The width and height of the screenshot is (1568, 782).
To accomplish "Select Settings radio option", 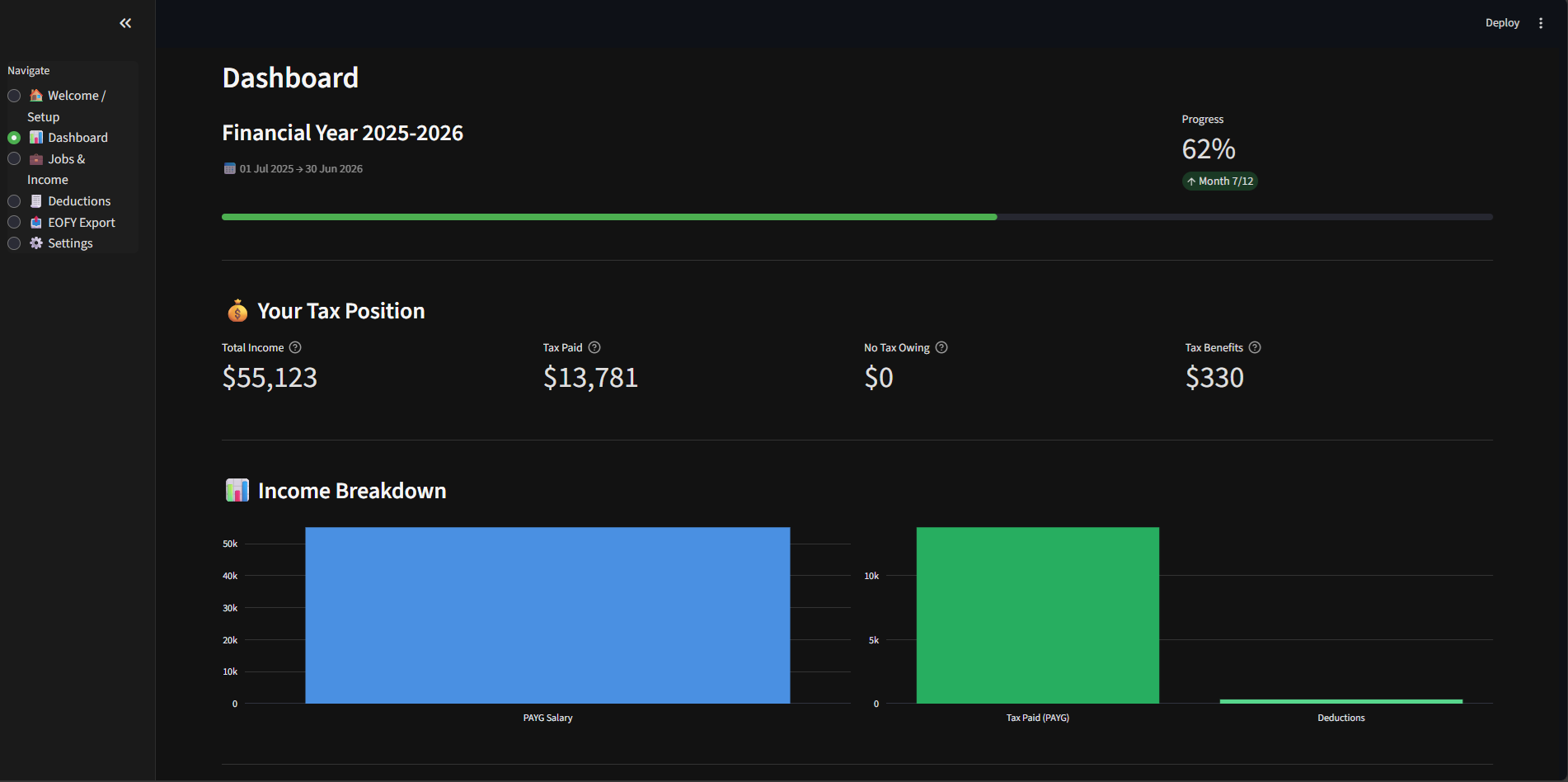I will click(x=14, y=243).
